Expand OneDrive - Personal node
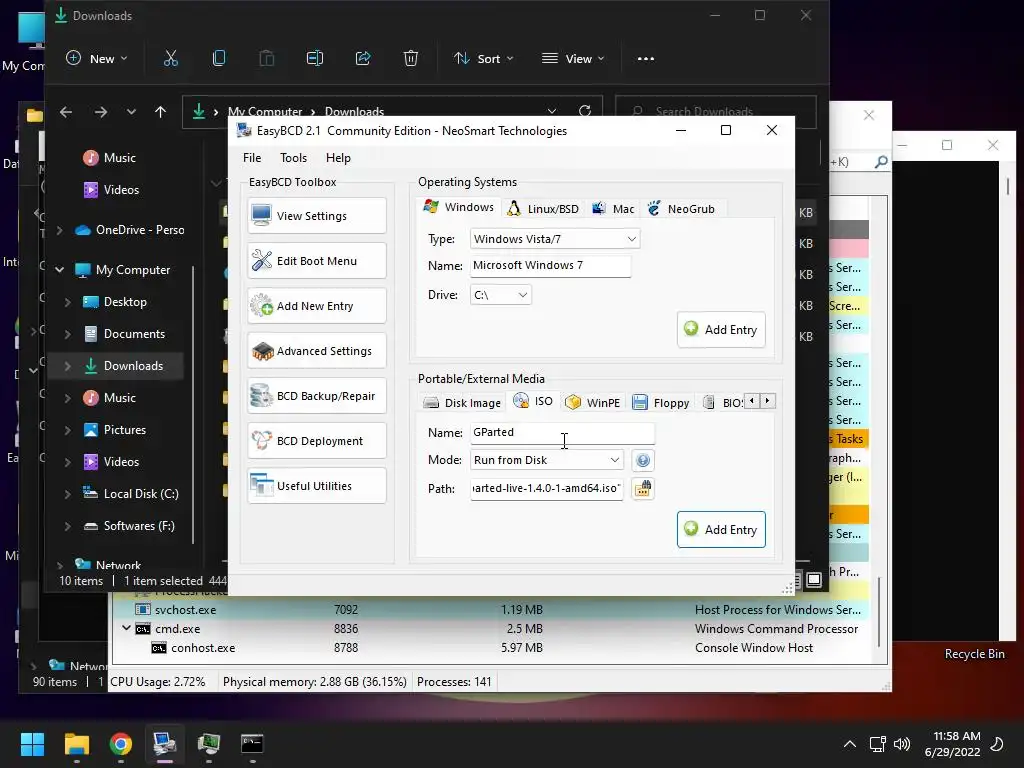Image resolution: width=1024 pixels, height=768 pixels. click(59, 230)
